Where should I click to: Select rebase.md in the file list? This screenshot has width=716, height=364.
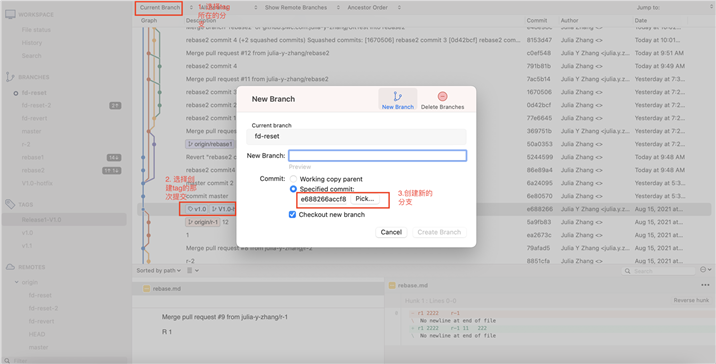pos(258,289)
